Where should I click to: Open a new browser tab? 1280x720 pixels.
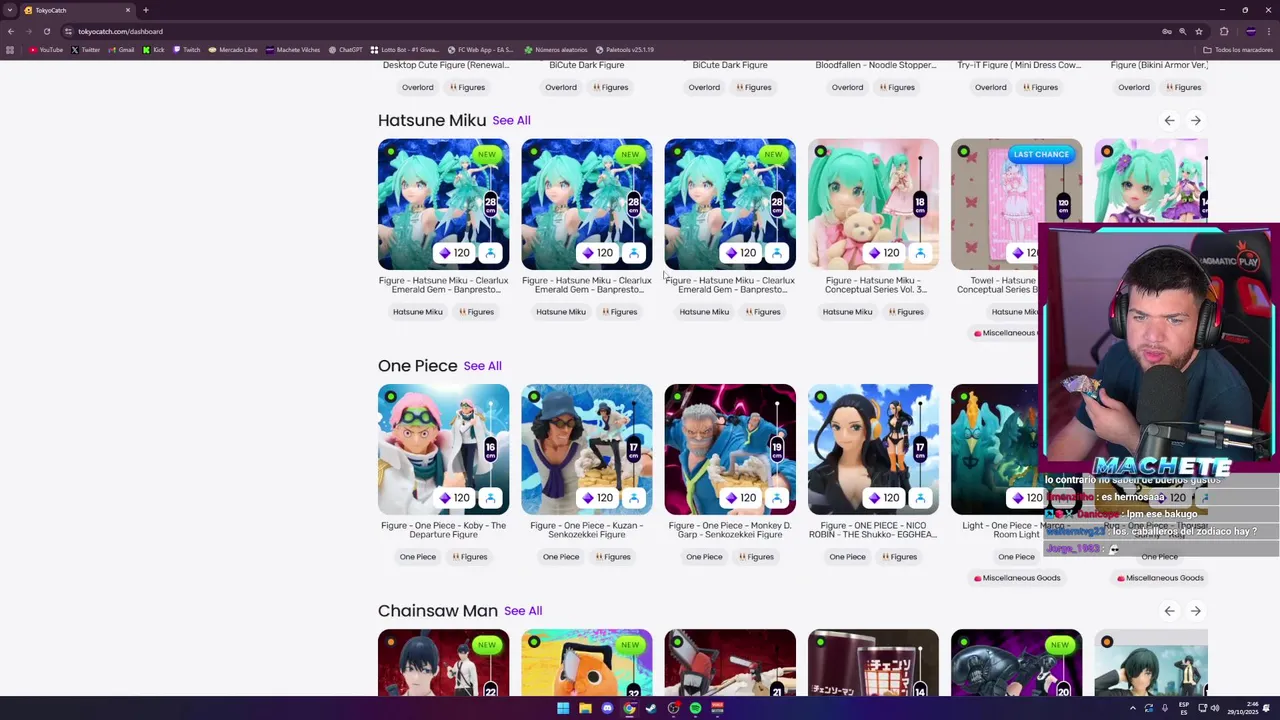[145, 10]
